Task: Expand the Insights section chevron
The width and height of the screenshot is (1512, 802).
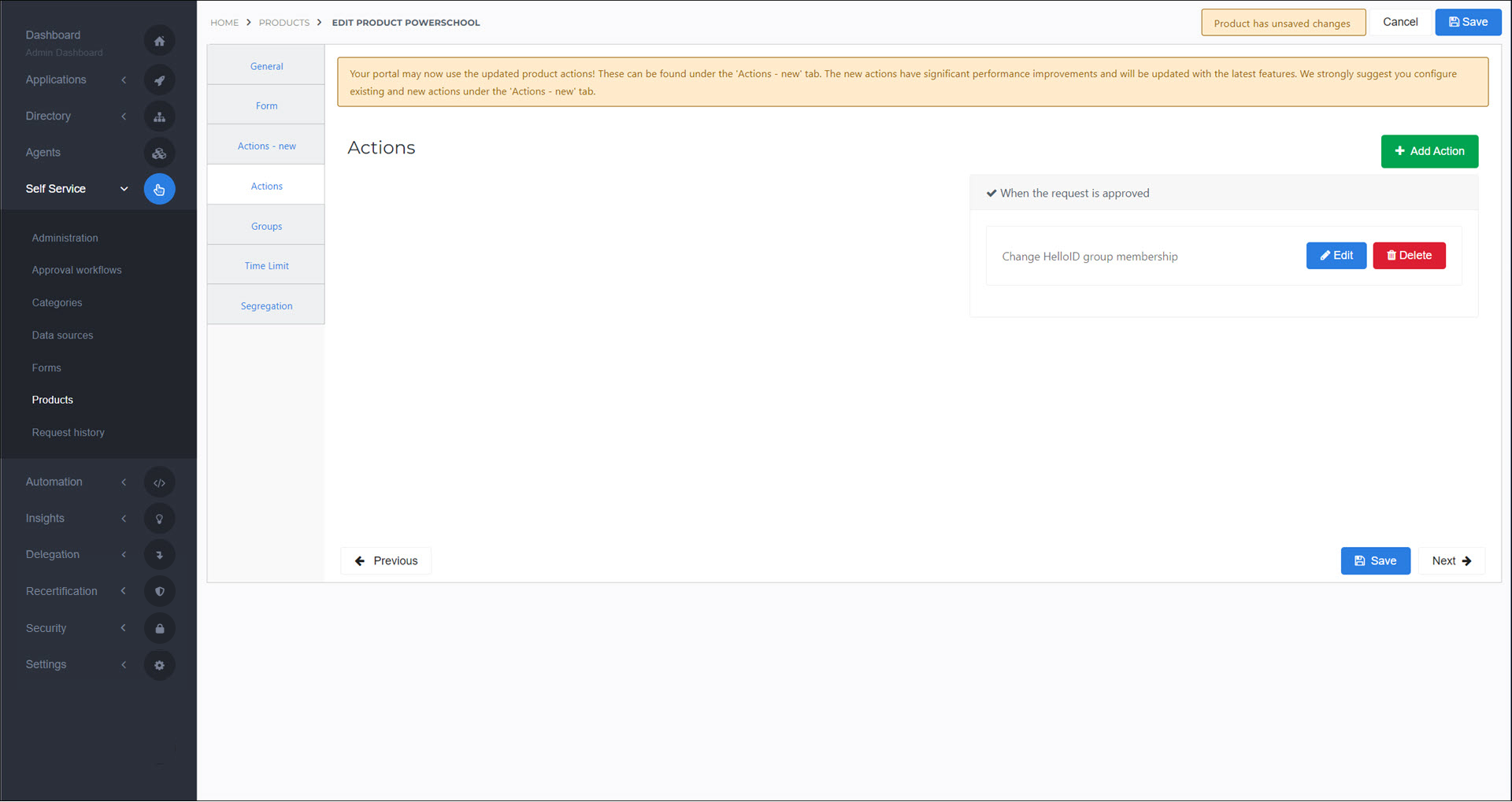Action: (124, 518)
